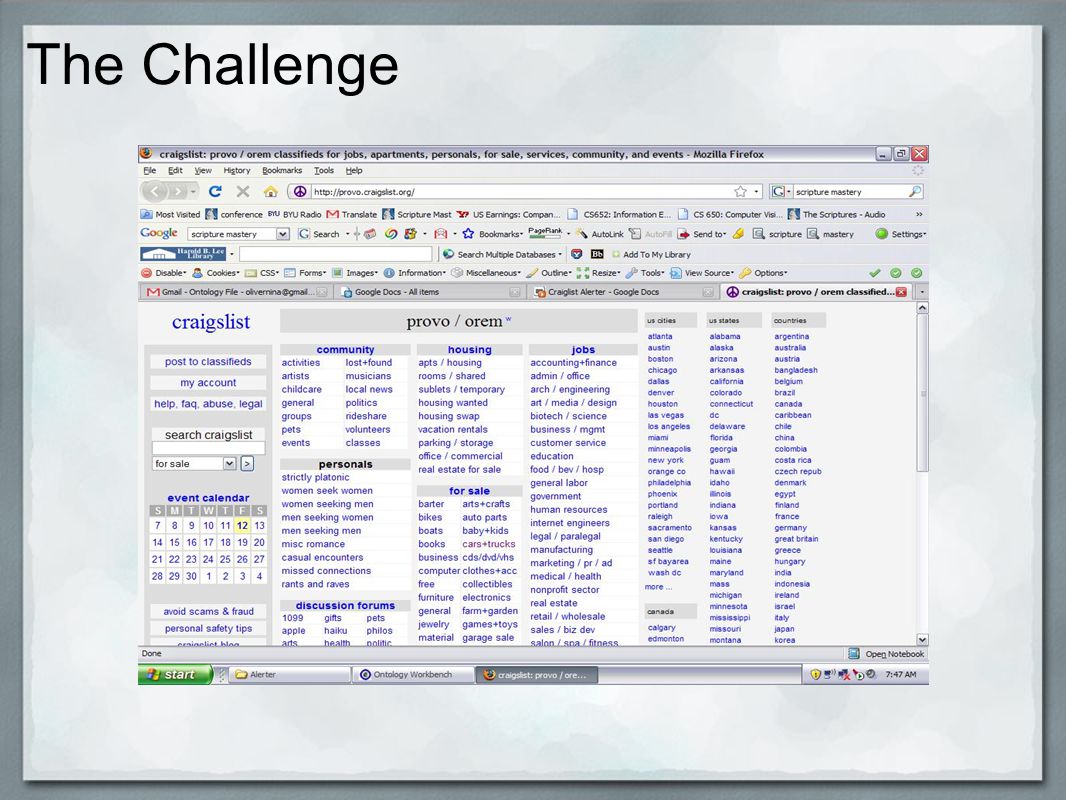Click the Google toolbar Gmail envelope icon
Screen dimensions: 1066x800
point(441,234)
